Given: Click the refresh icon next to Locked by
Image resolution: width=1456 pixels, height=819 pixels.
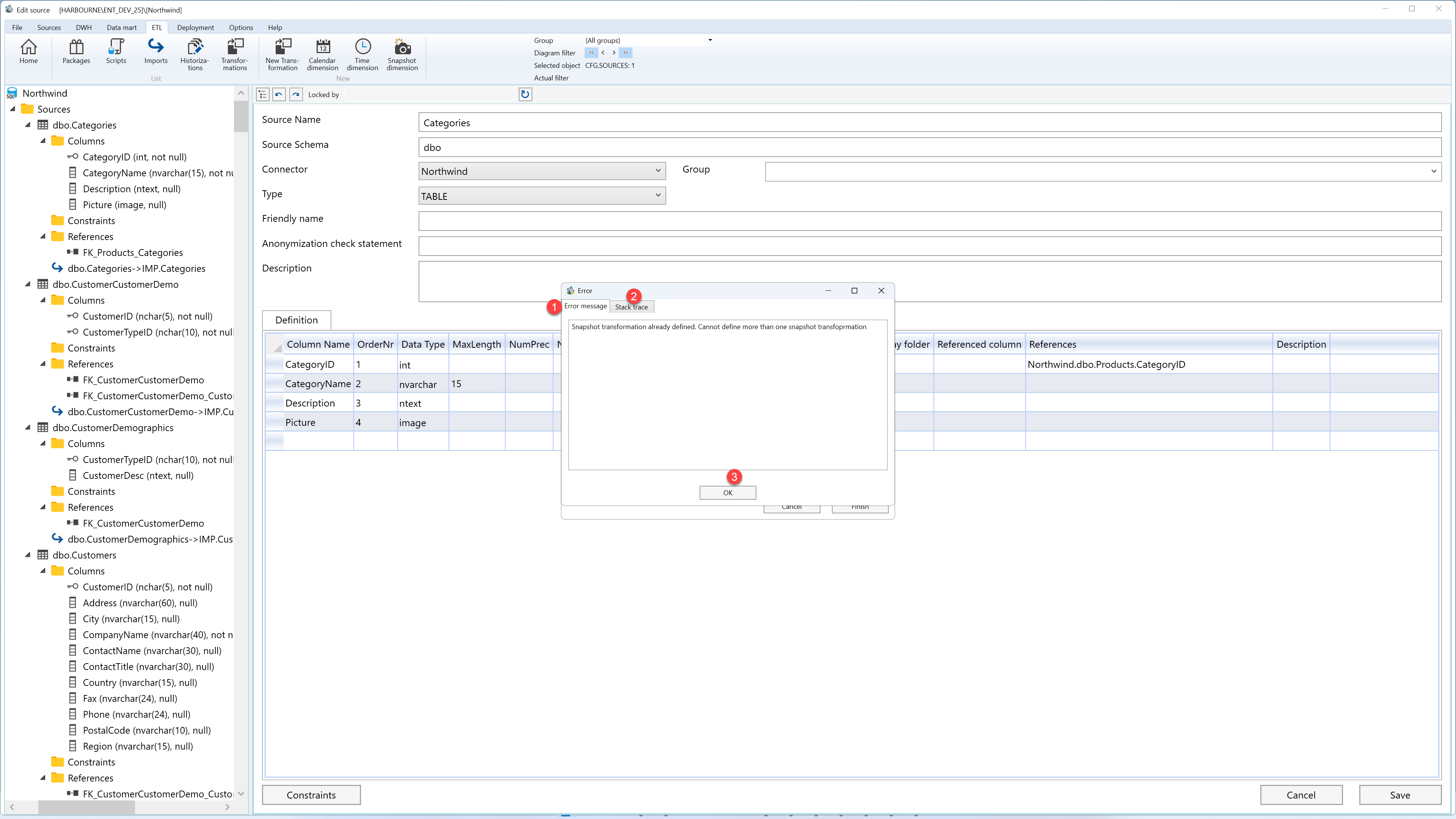Looking at the screenshot, I should (525, 94).
